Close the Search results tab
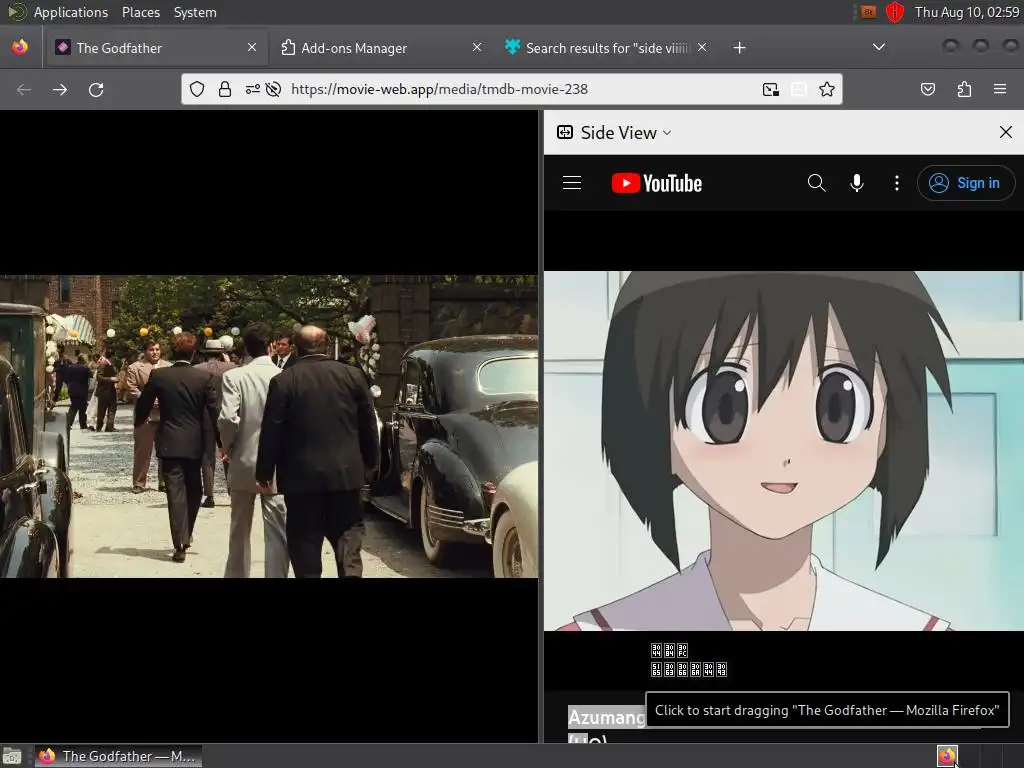Screen dimensions: 1024x768 [701, 48]
